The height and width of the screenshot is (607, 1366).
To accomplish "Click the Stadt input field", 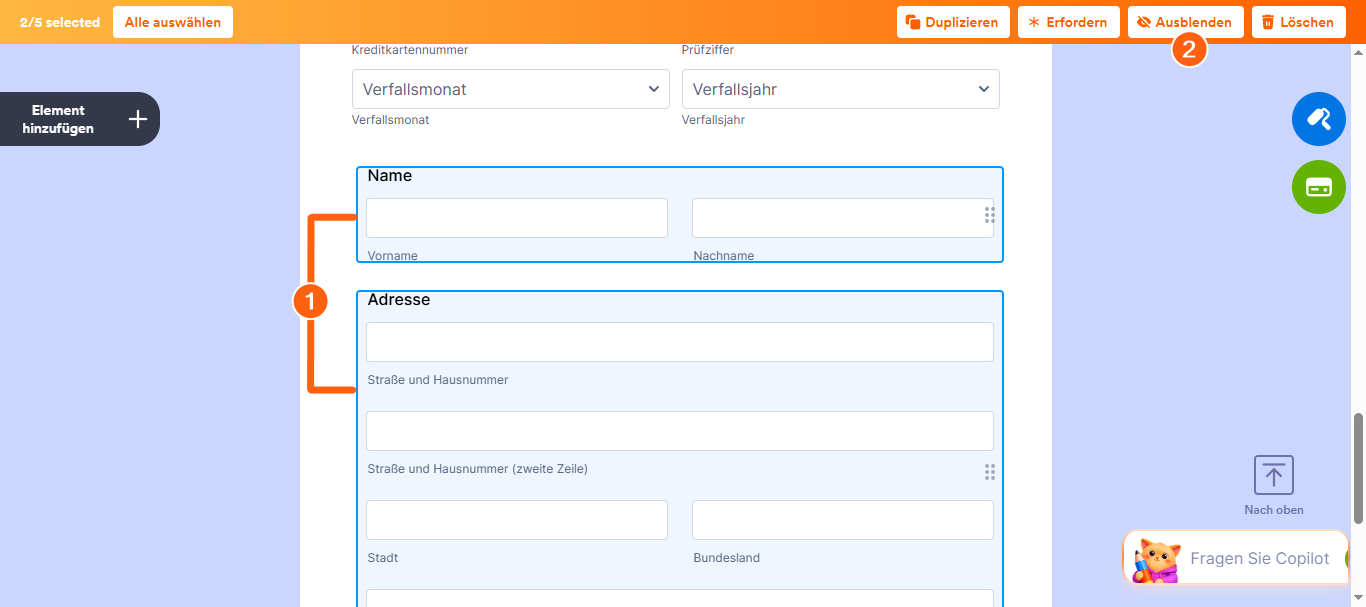I will click(517, 520).
